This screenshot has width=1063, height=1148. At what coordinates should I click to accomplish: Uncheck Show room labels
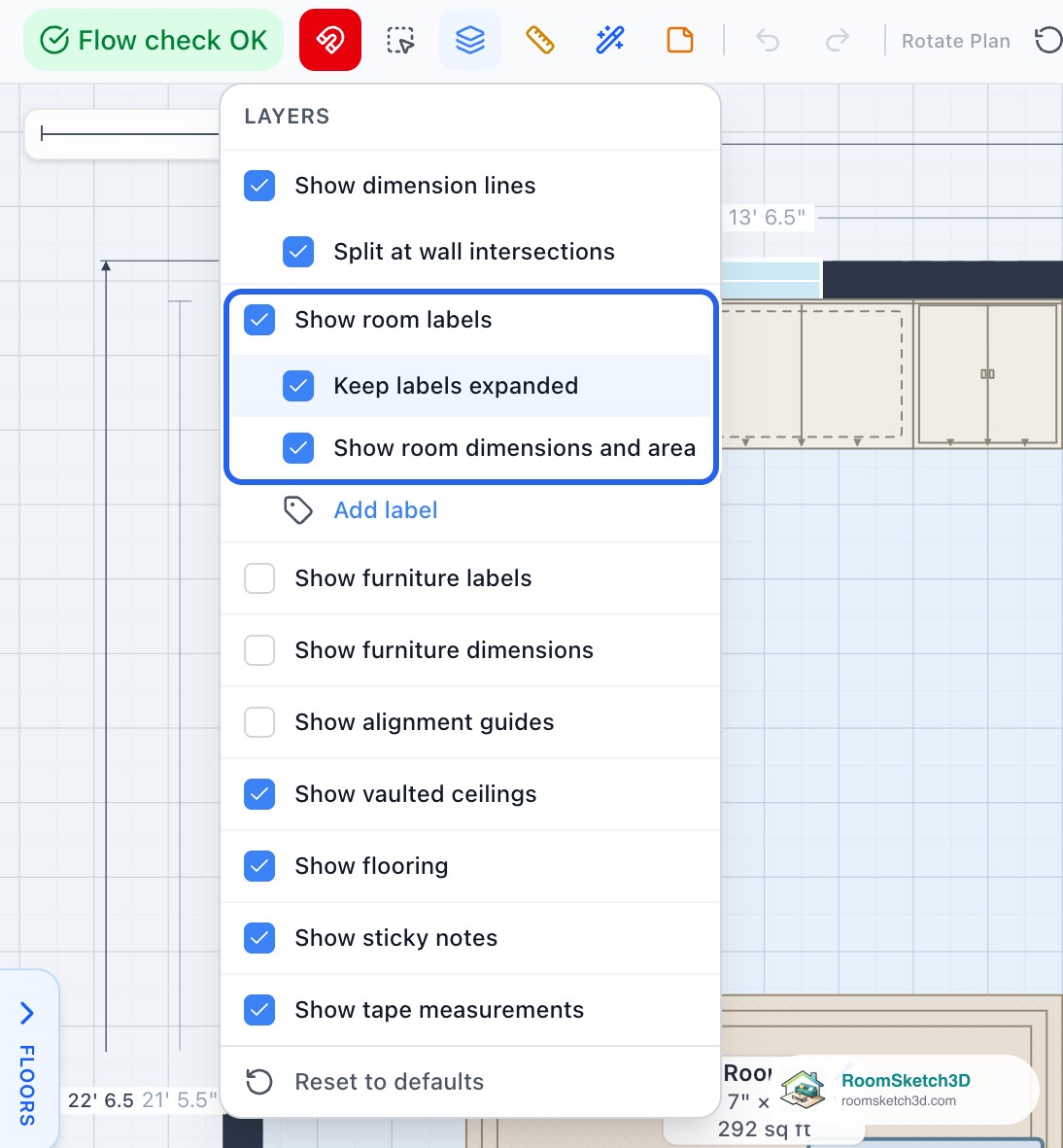tap(259, 320)
